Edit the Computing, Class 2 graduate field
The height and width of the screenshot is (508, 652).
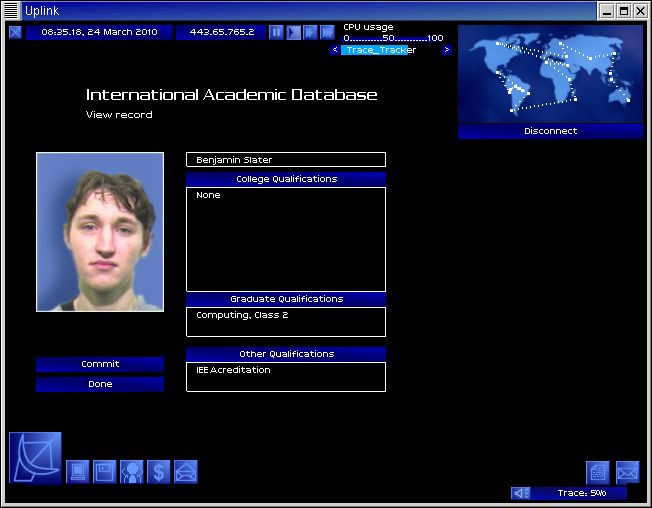pos(286,322)
